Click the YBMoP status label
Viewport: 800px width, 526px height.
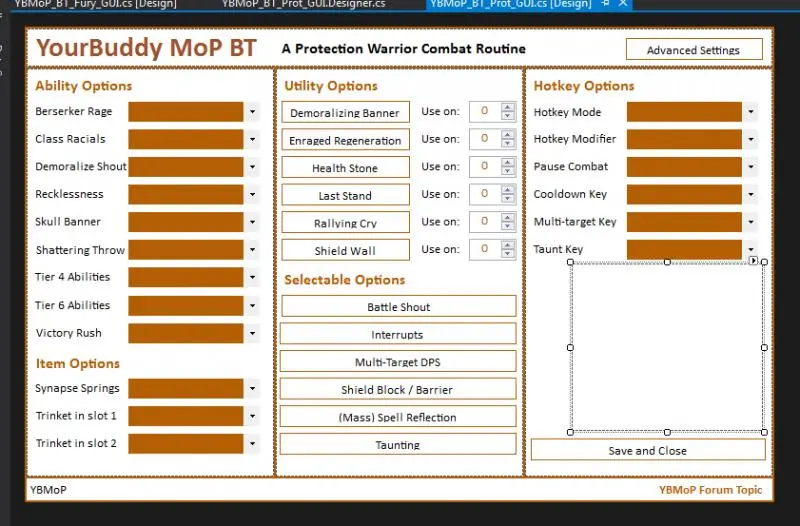pyautogui.click(x=48, y=490)
